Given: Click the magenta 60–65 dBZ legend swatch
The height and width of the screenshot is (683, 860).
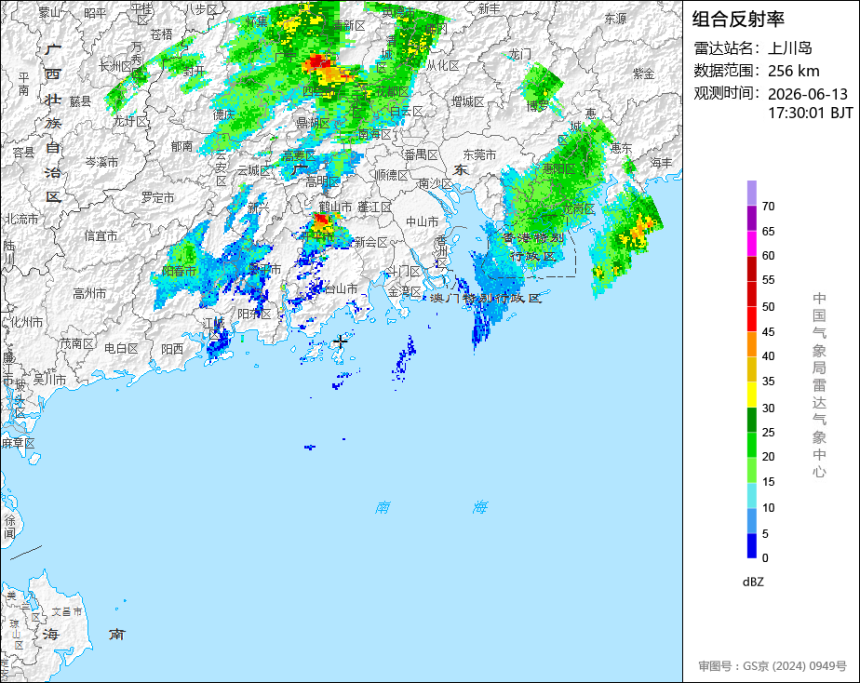Looking at the screenshot, I should [x=751, y=243].
